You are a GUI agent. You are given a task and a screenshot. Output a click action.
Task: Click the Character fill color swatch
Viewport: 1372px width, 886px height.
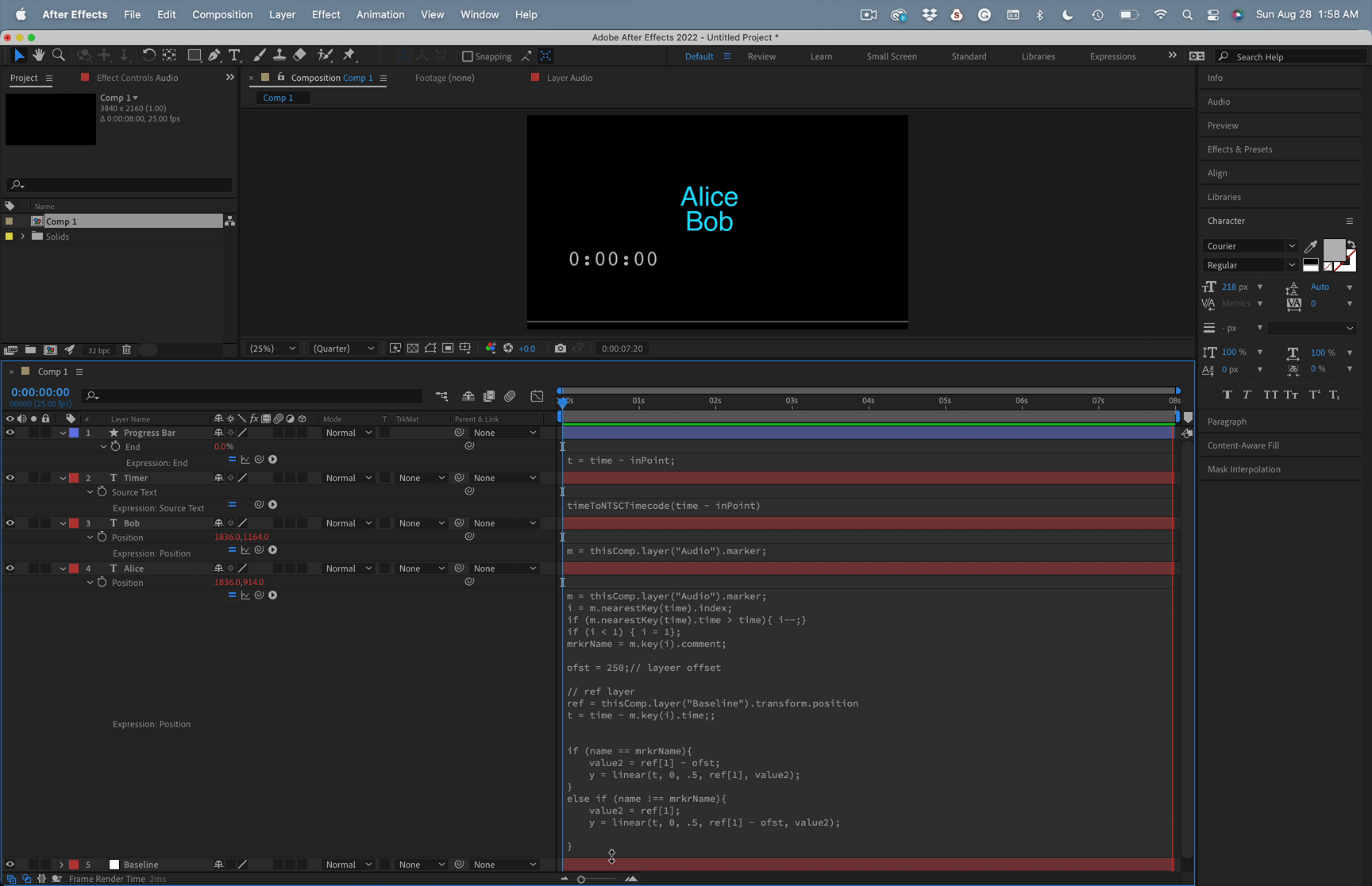coord(1334,249)
